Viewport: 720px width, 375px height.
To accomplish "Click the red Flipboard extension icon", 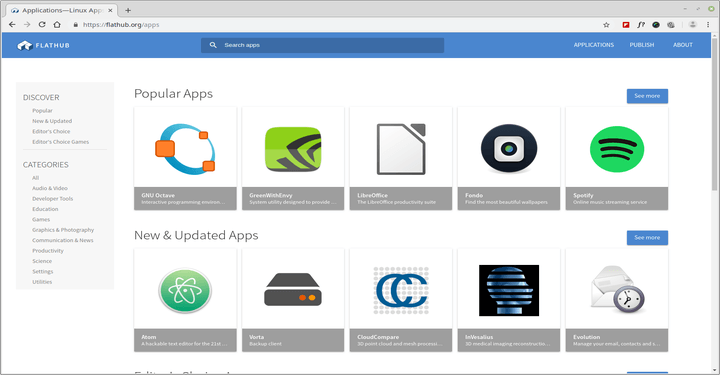I will [626, 25].
